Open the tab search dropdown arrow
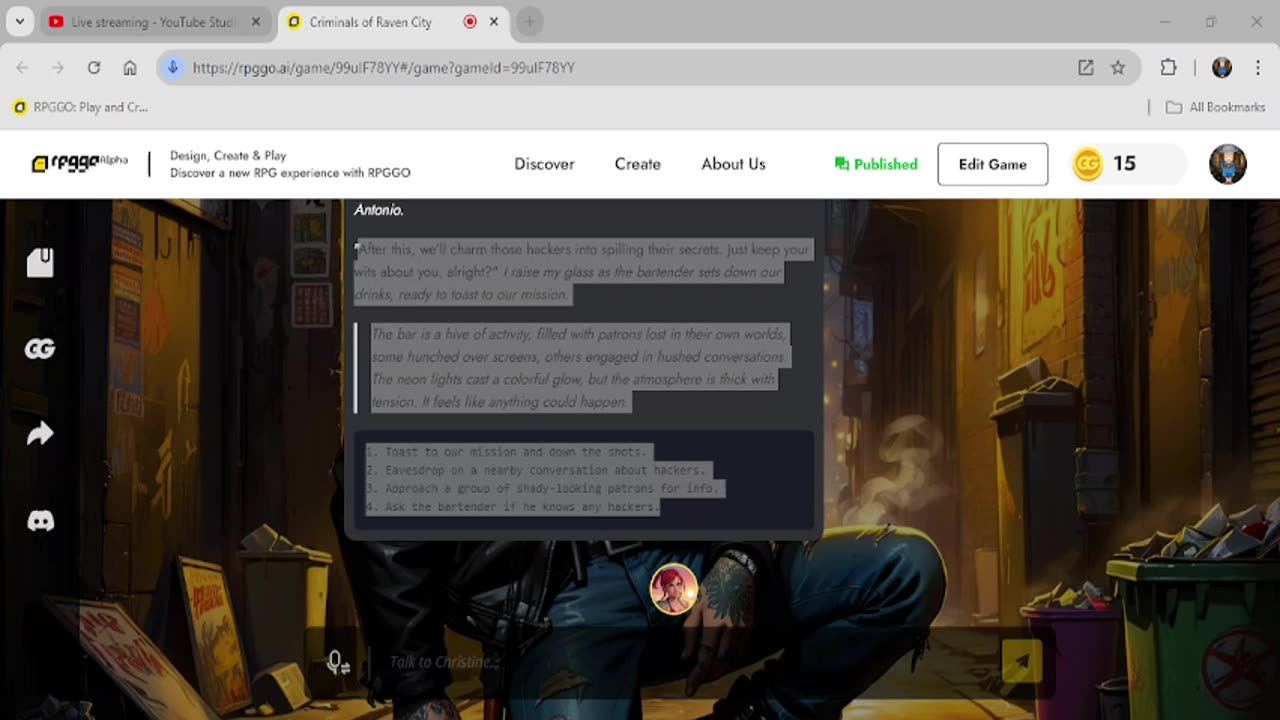The height and width of the screenshot is (720, 1280). click(x=19, y=21)
